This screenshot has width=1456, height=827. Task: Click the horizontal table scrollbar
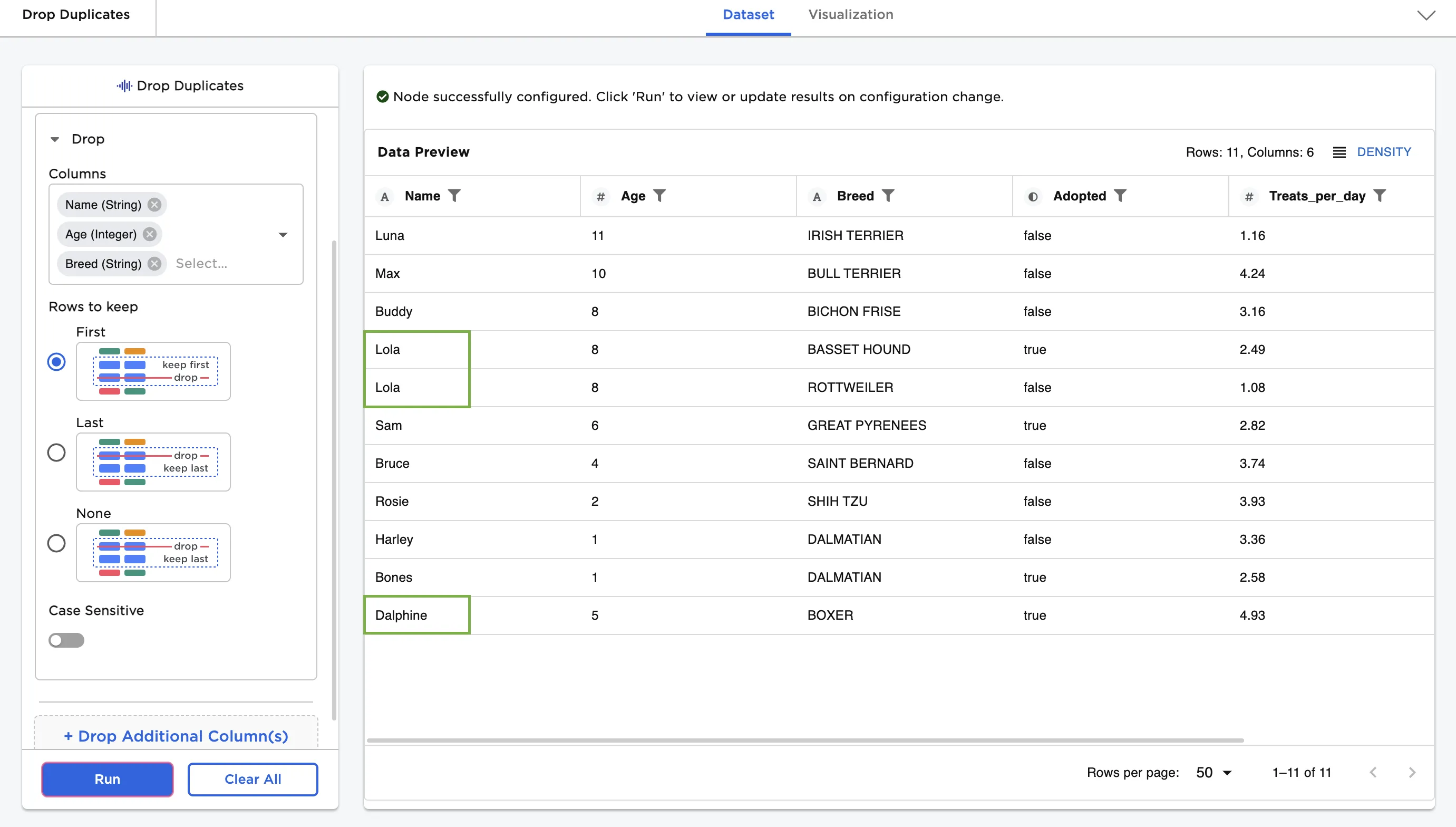click(x=805, y=741)
